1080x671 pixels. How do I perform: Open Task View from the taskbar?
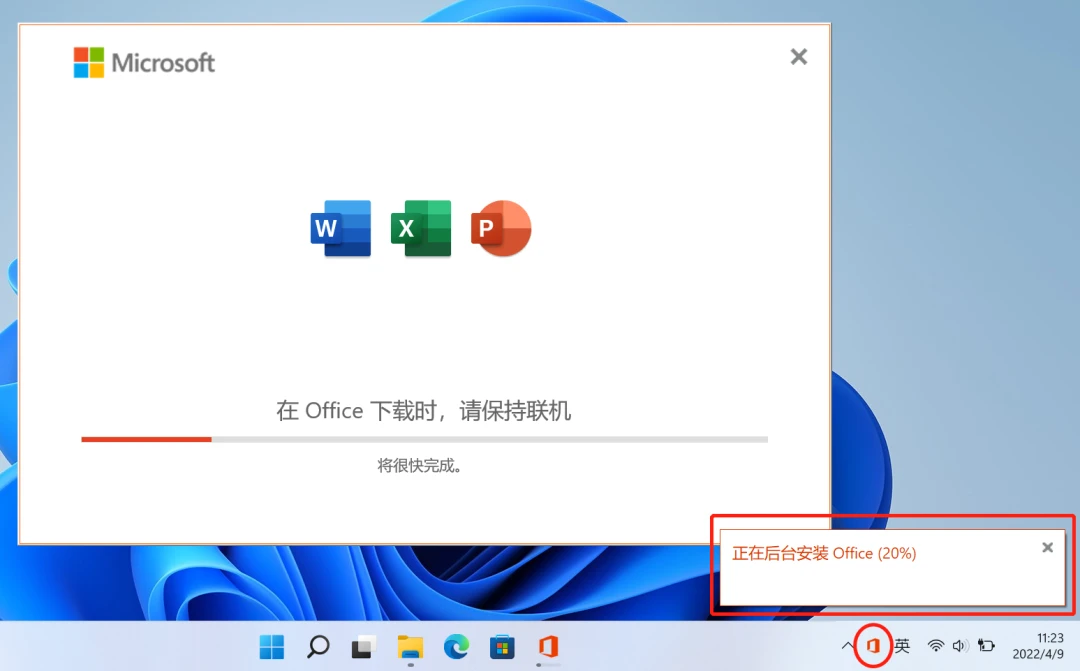[364, 647]
